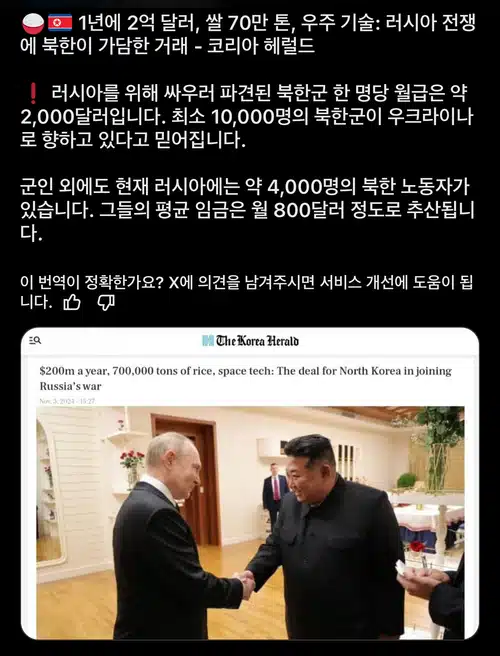Click the man on right in black suit
The height and width of the screenshot is (656, 500).
pos(326,540)
